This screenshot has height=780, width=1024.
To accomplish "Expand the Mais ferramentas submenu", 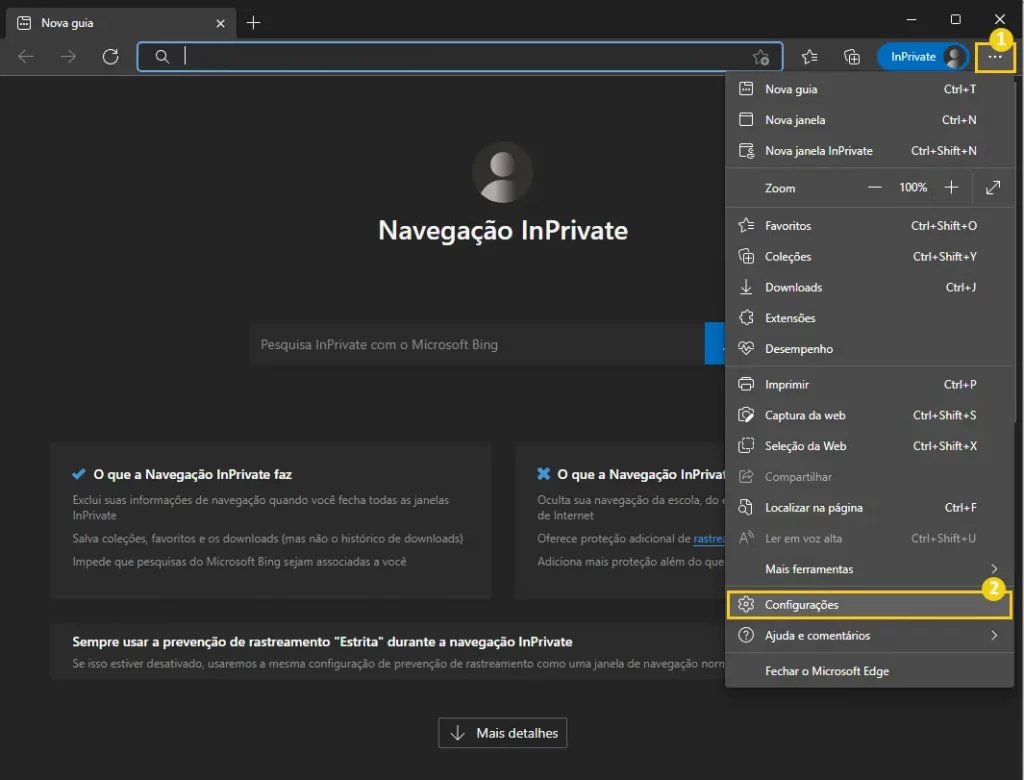I will pyautogui.click(x=869, y=568).
